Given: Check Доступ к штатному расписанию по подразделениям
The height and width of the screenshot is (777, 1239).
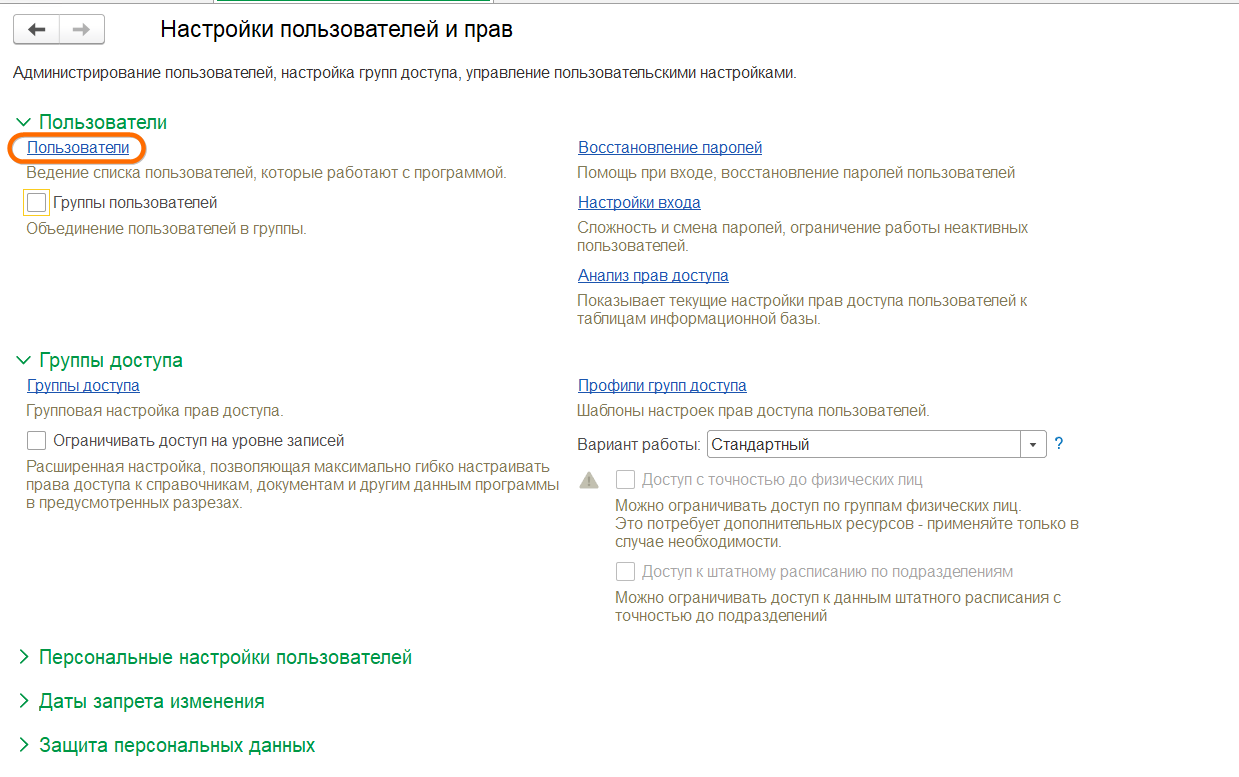Looking at the screenshot, I should coord(626,572).
